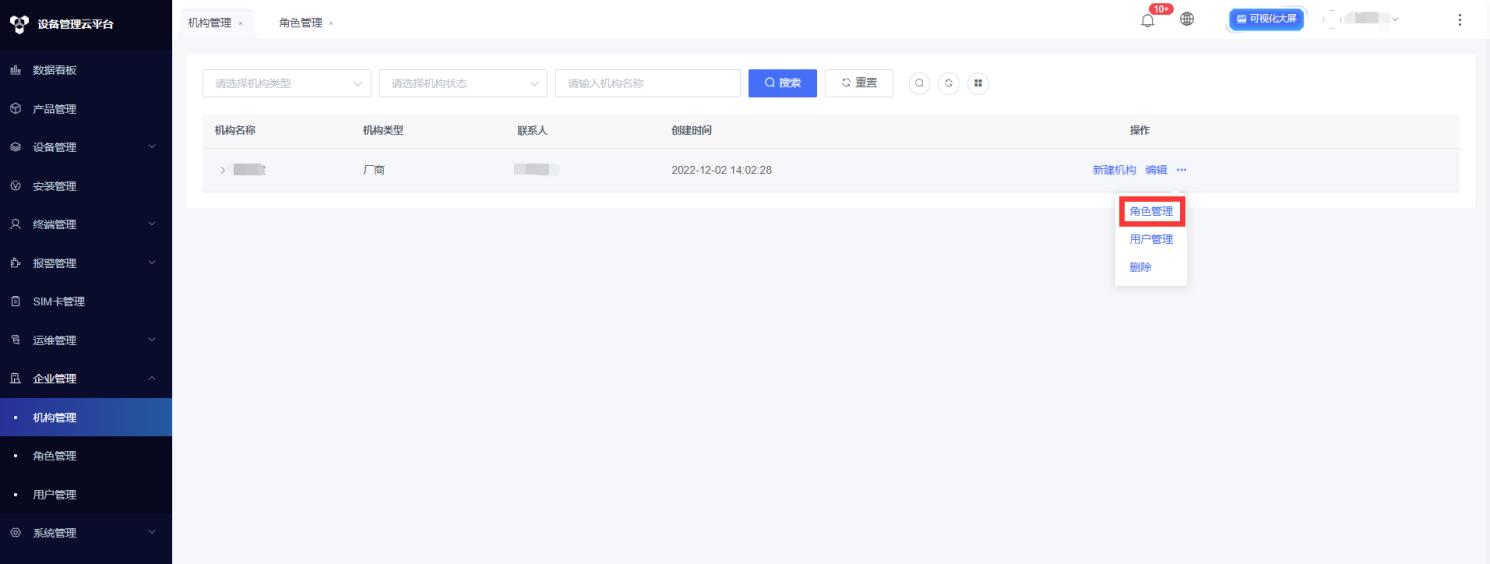The image size is (1490, 564).
Task: Expand the 终端管理 sidebar menu
Action: click(152, 224)
